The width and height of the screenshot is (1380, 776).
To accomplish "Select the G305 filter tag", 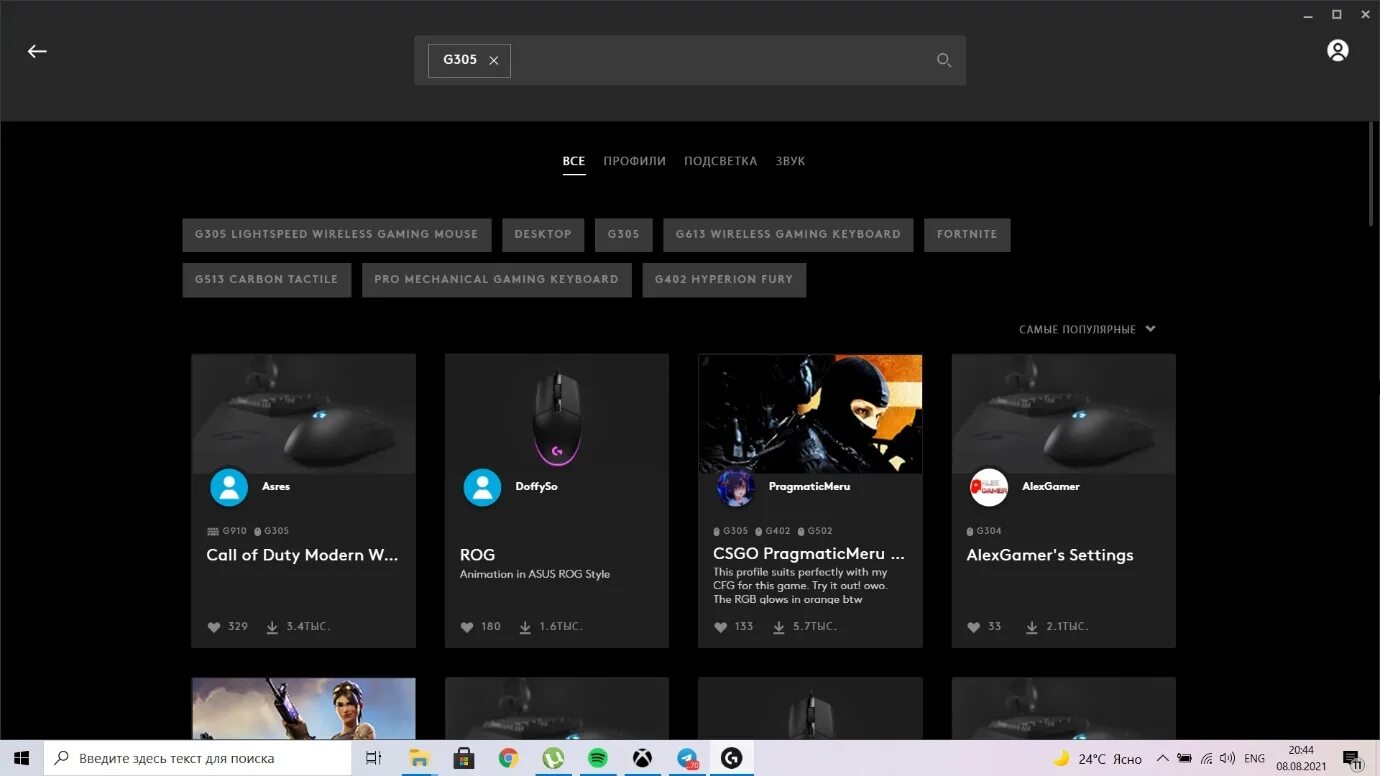I will pos(623,234).
